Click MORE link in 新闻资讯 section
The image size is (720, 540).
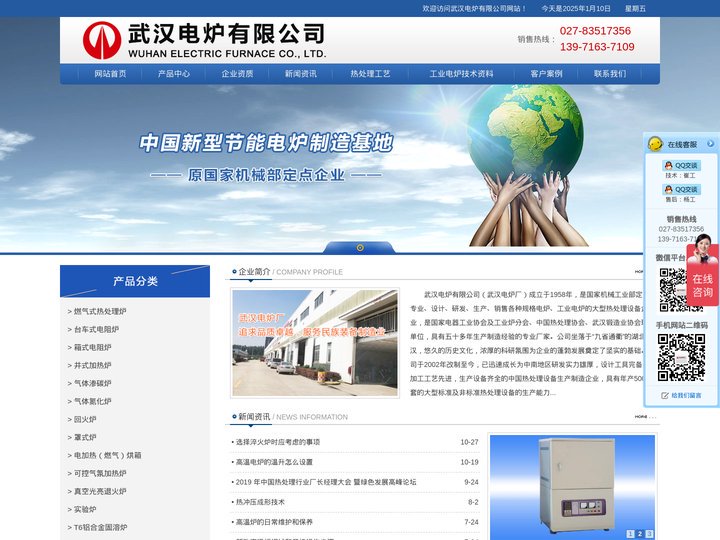[x=645, y=417]
